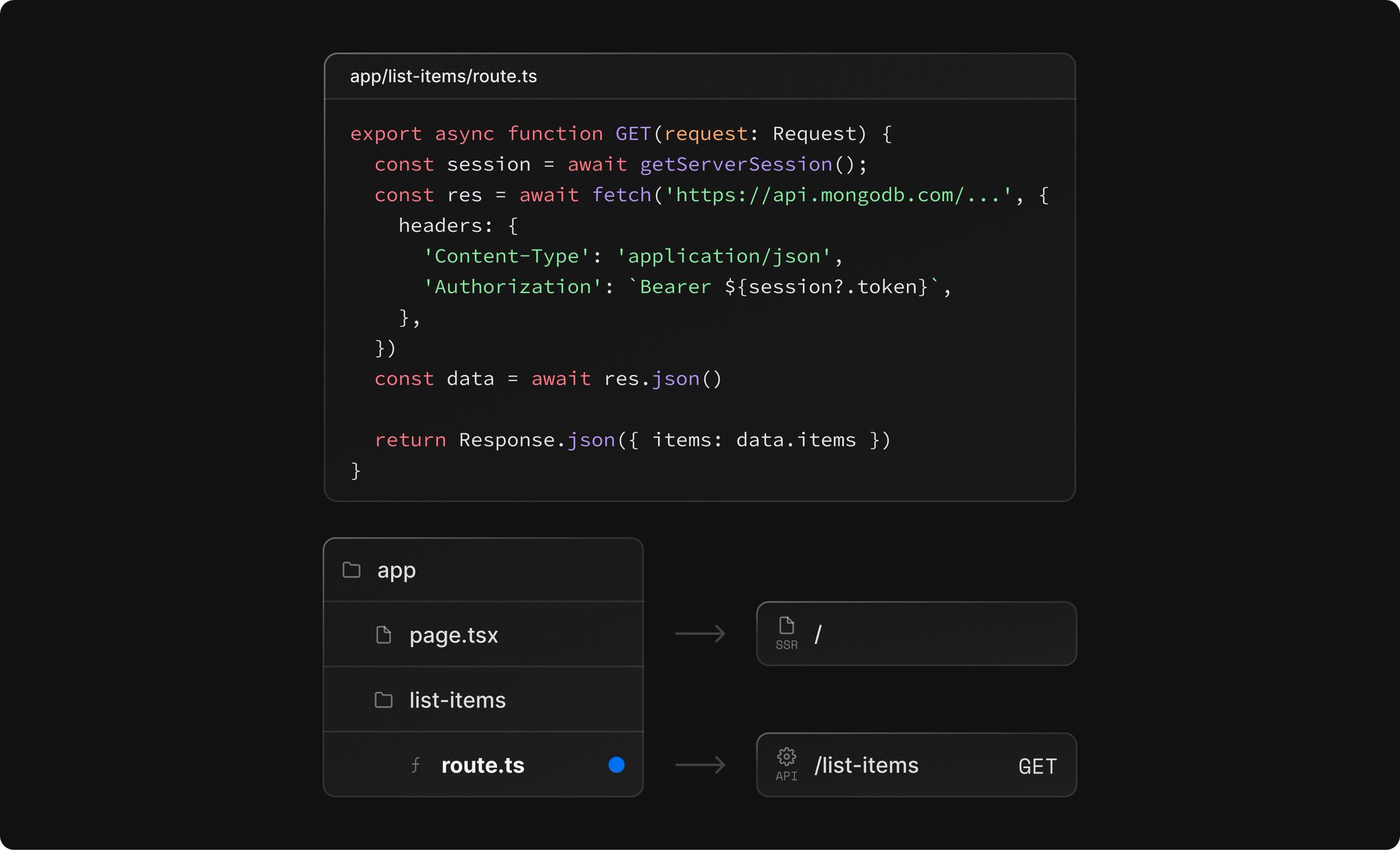
Task: Click the SSR page icon
Action: click(x=786, y=626)
